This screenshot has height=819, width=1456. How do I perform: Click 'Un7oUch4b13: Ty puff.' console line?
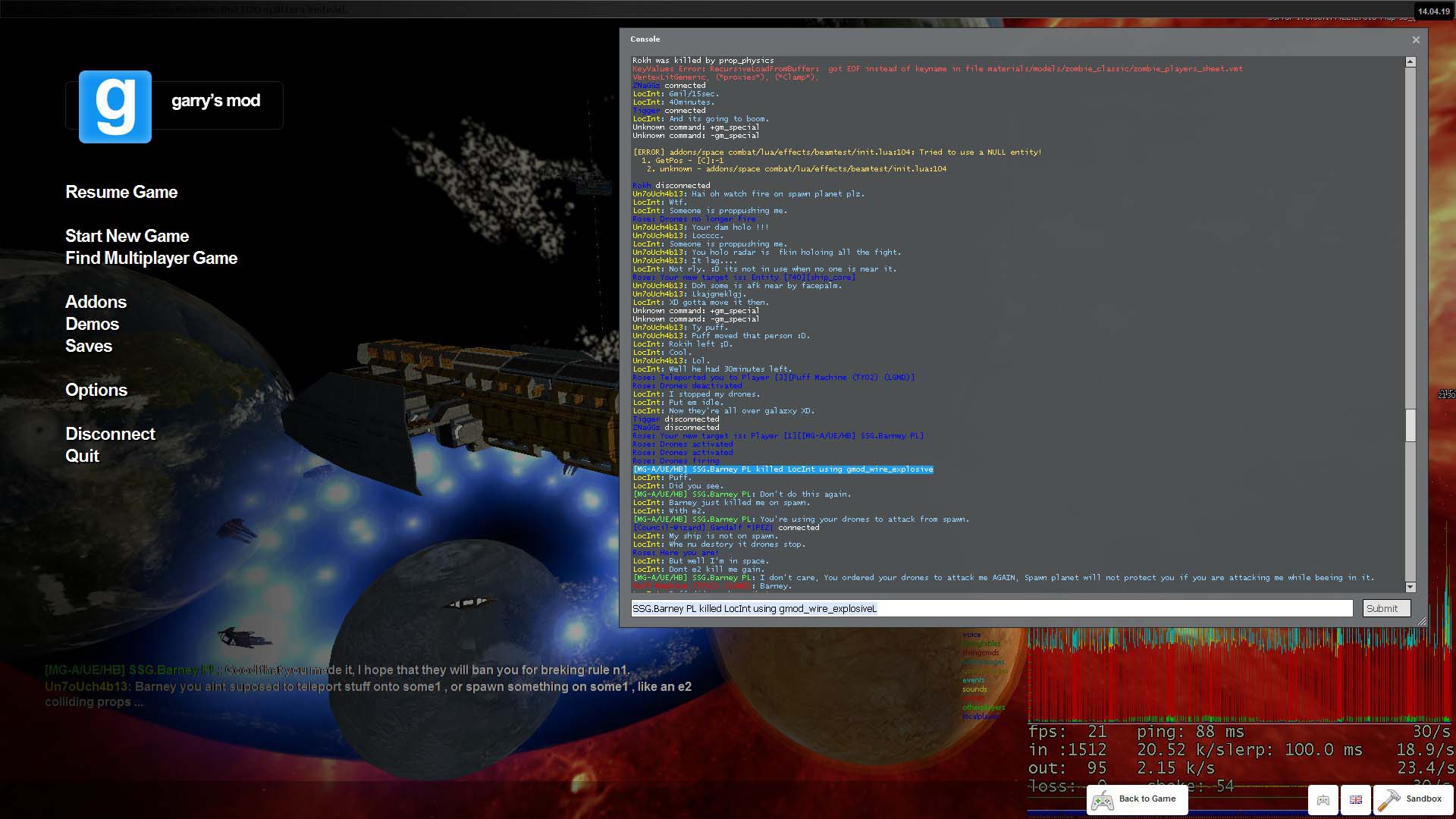coord(680,328)
